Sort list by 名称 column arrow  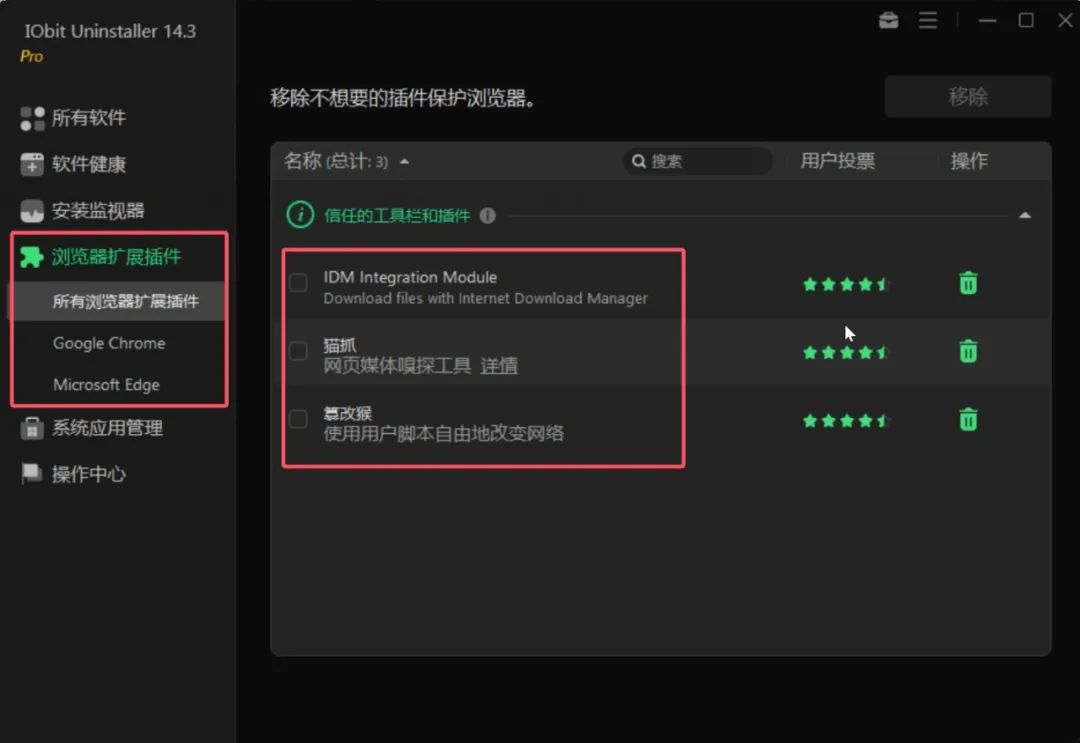click(x=404, y=162)
